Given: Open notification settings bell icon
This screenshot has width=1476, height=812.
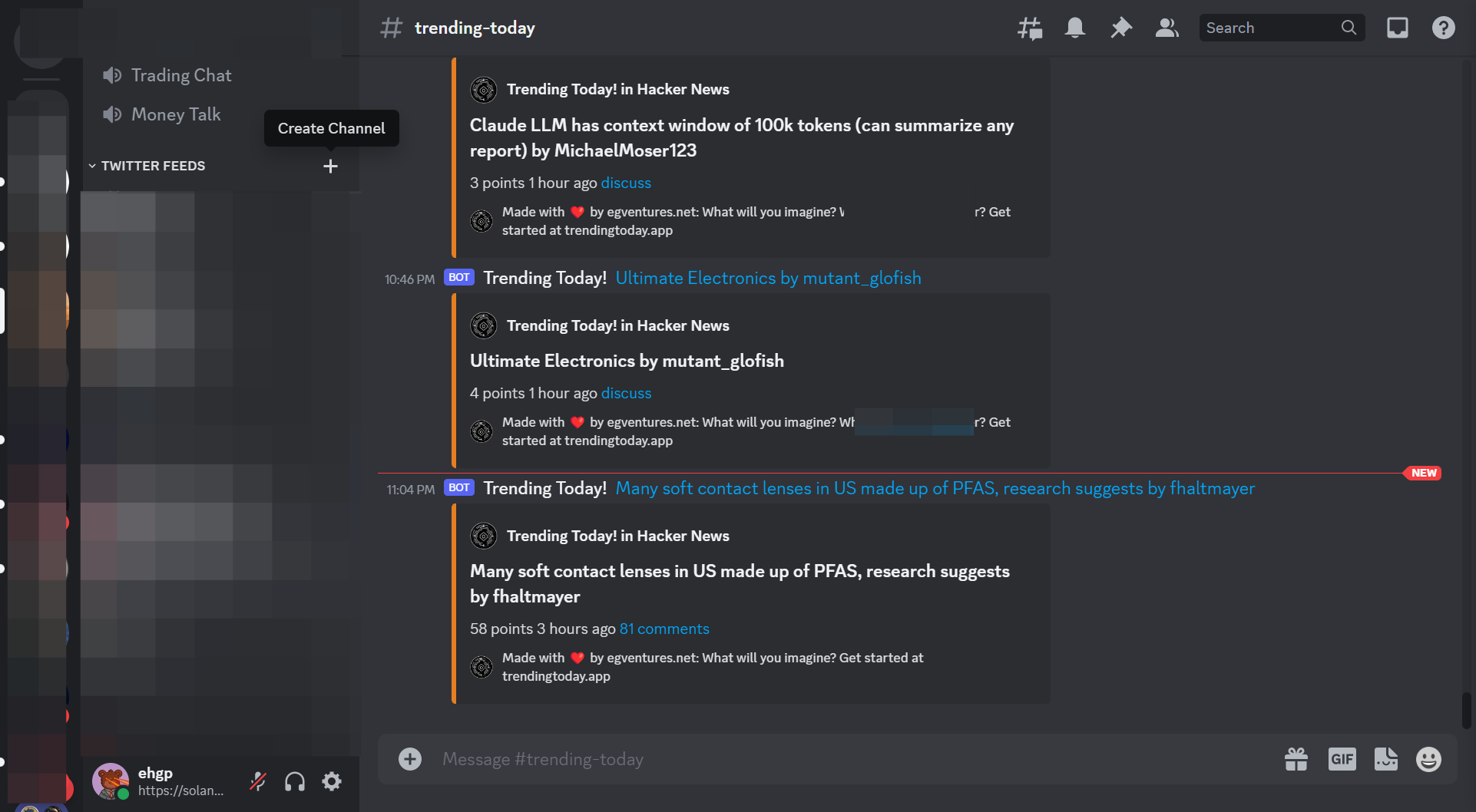Looking at the screenshot, I should click(1075, 28).
